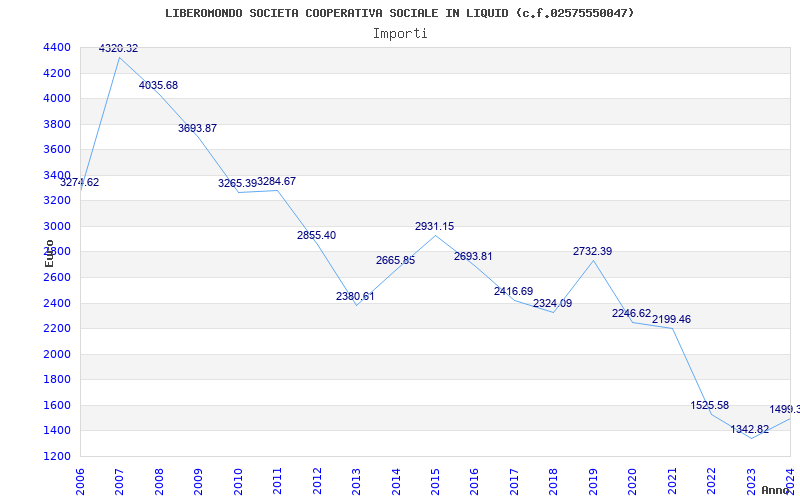The width and height of the screenshot is (800, 500).
Task: Click the 2016 x-axis year label
Action: coord(474,481)
